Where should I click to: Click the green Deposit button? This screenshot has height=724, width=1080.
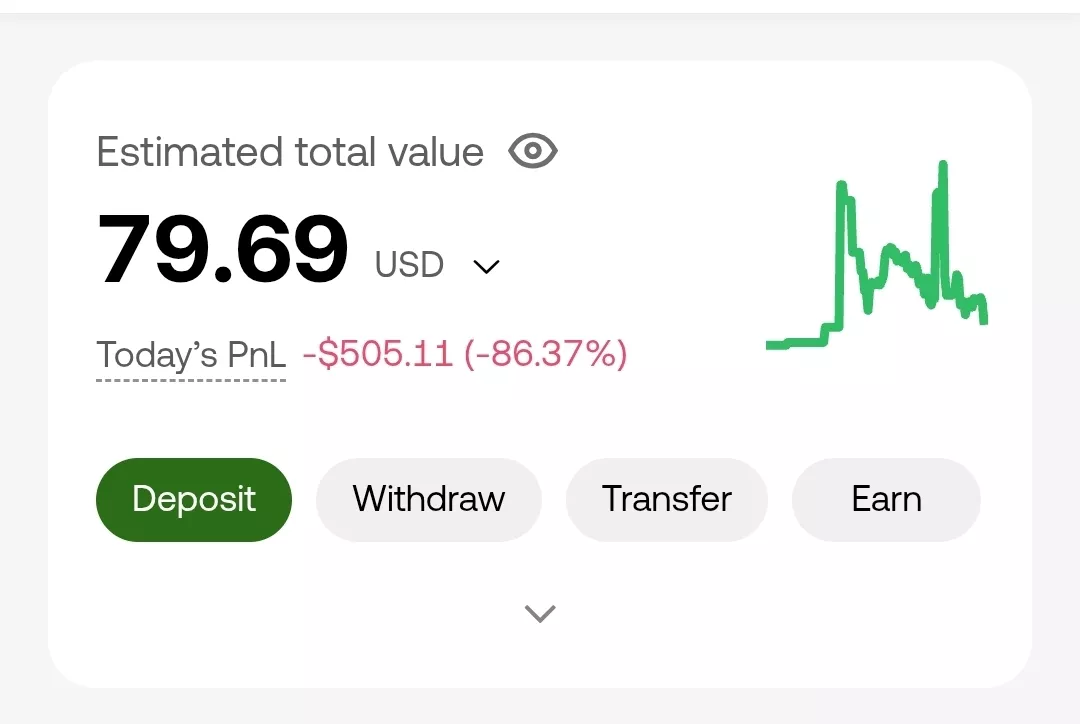coord(194,499)
